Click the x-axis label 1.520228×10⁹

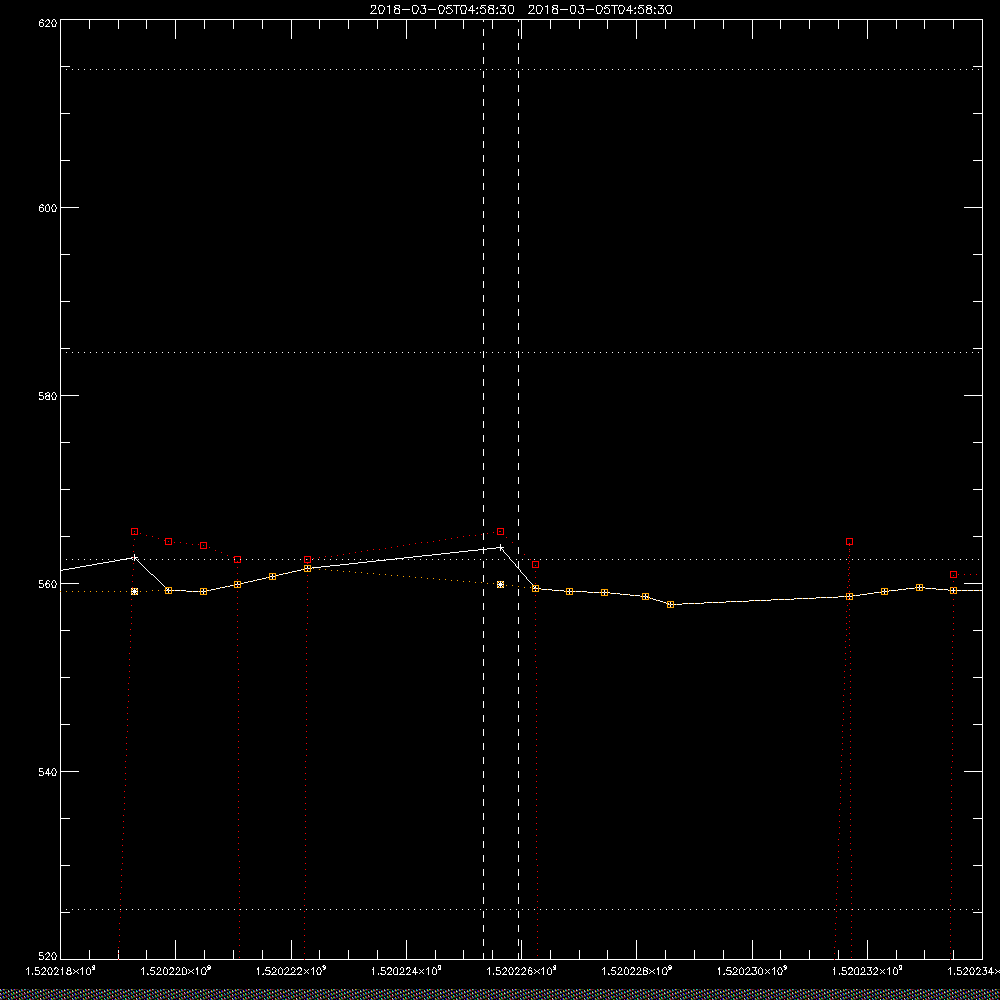tap(636, 971)
